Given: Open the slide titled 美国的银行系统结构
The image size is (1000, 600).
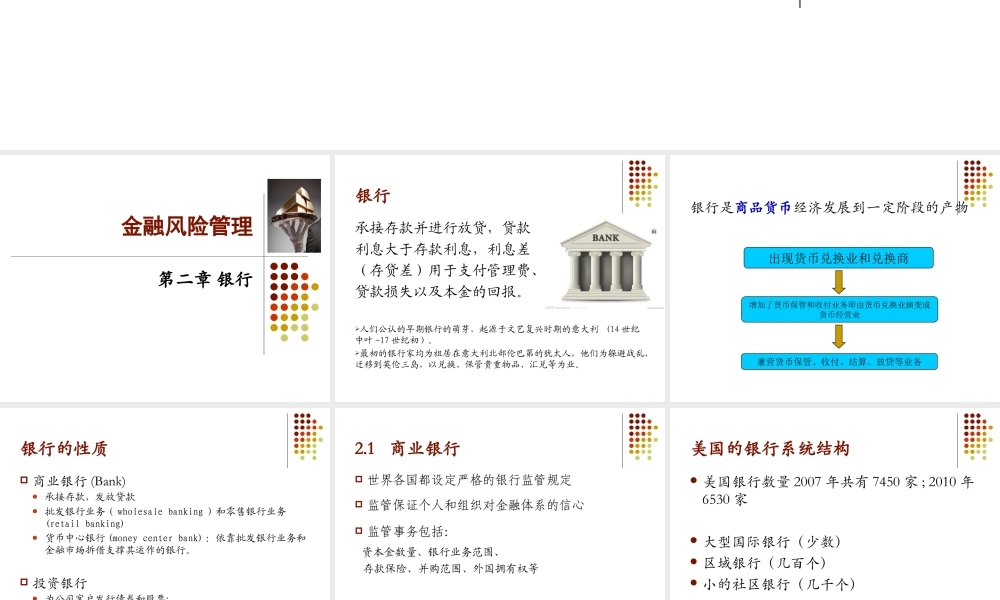Looking at the screenshot, I should tap(771, 448).
